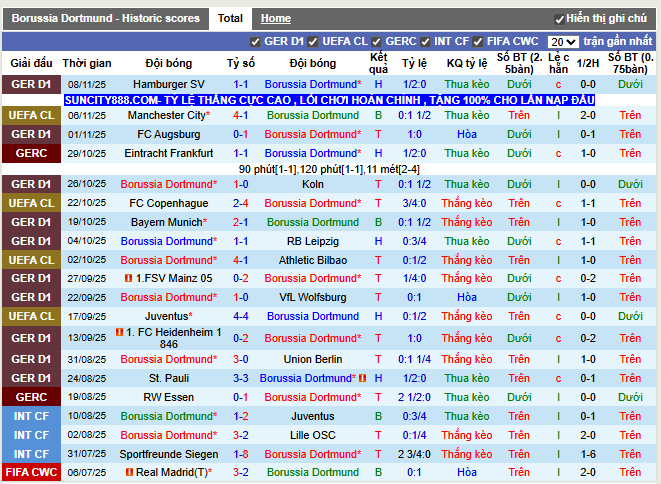661x484 pixels.
Task: Click the SUNCITY888.COM advertisement banner
Action: [x=329, y=100]
